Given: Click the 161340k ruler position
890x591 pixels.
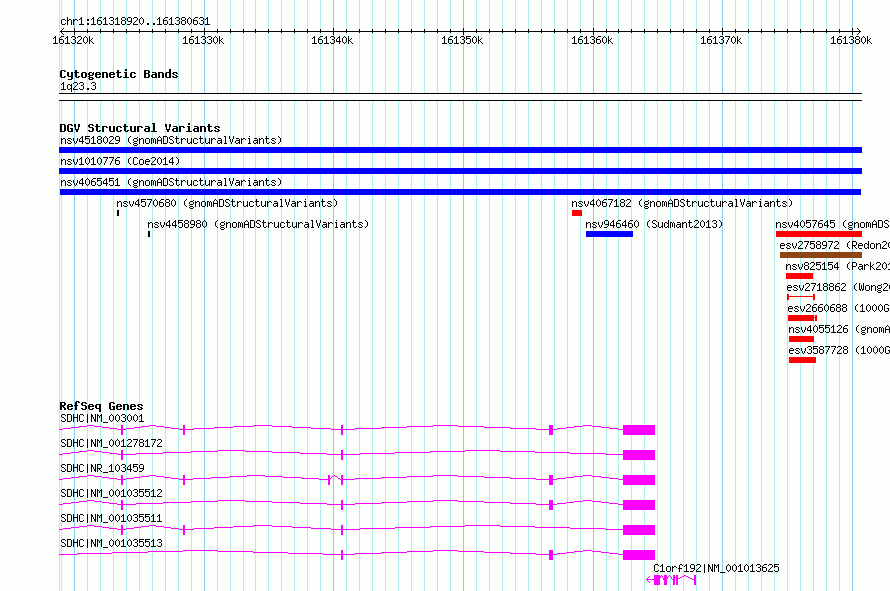Looking at the screenshot, I should 333,40.
